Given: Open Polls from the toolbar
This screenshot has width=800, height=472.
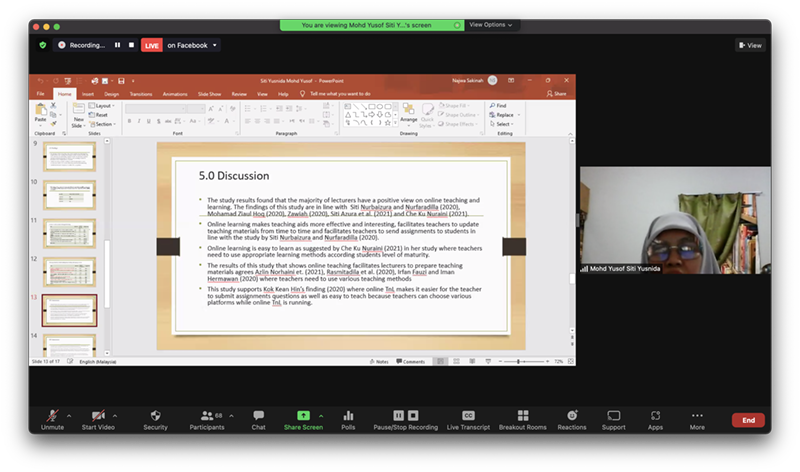Looking at the screenshot, I should click(348, 415).
